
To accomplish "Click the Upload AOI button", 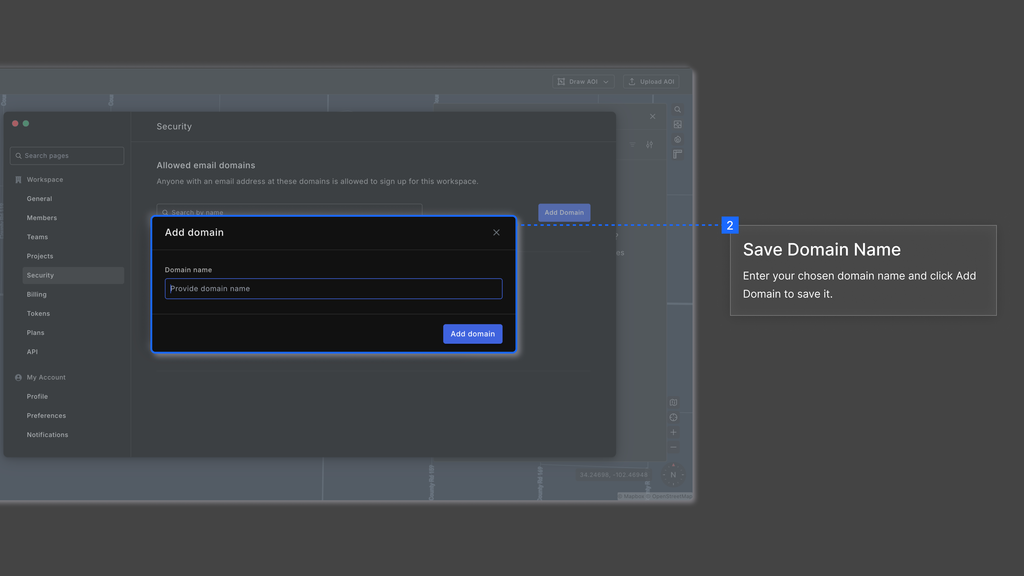I will [651, 82].
